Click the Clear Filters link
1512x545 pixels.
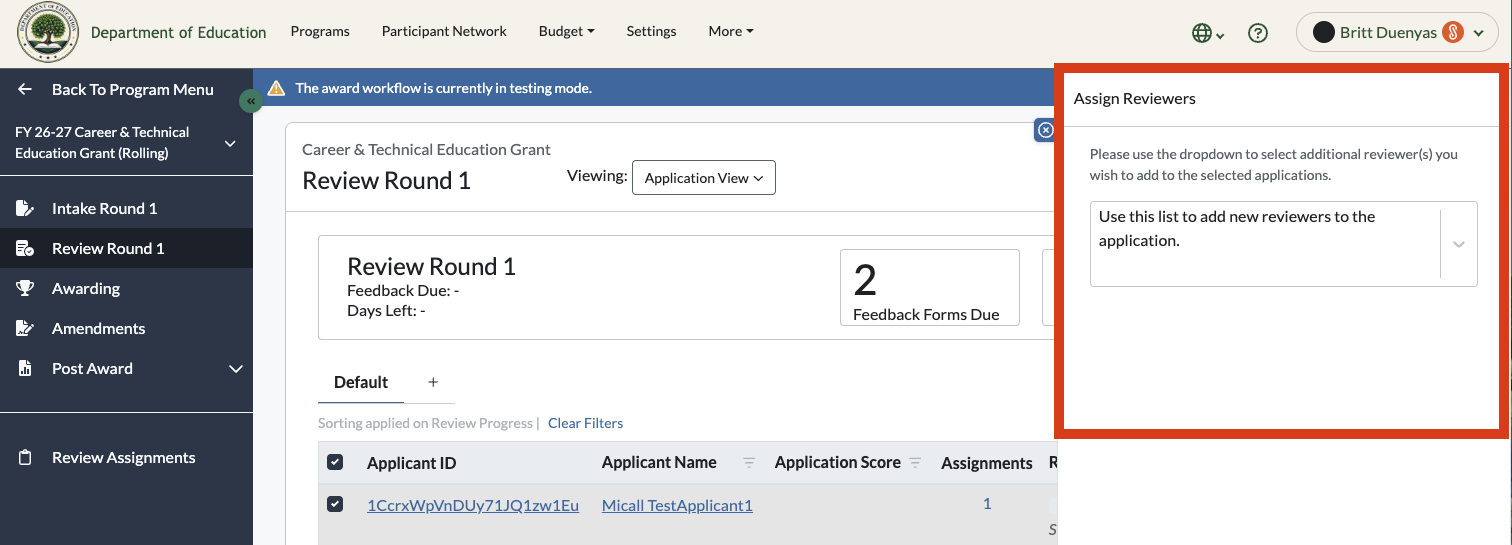tap(585, 423)
